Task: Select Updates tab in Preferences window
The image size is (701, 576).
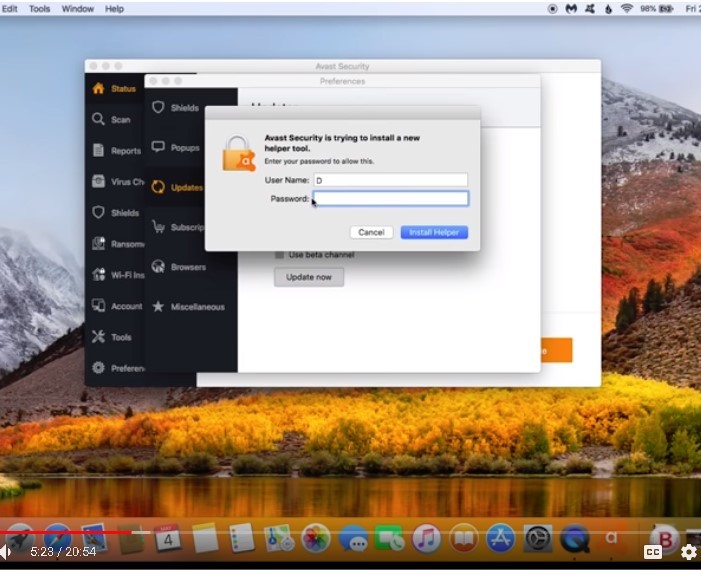Action: (x=177, y=187)
